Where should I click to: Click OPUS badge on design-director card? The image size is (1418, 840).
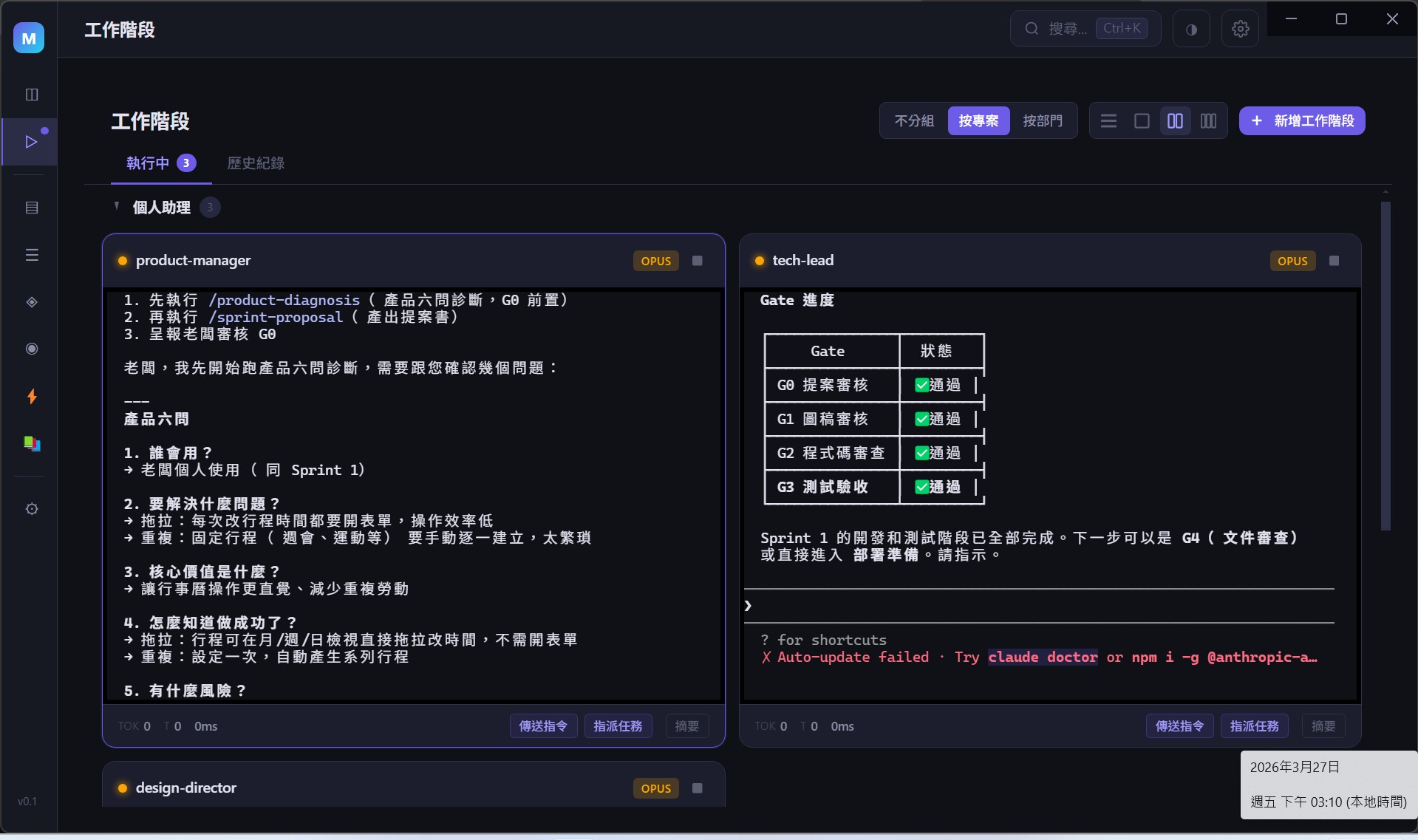[x=656, y=788]
